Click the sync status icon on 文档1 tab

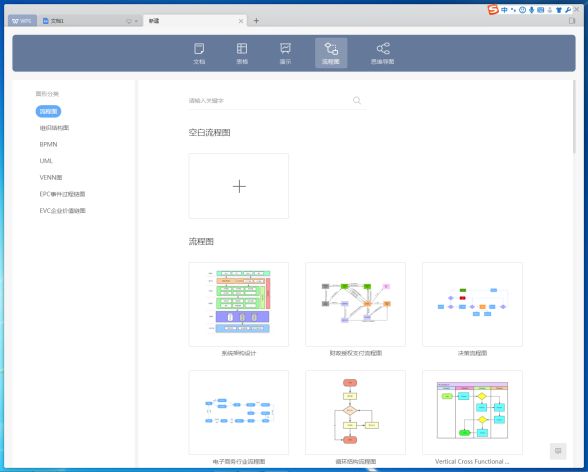(129, 21)
